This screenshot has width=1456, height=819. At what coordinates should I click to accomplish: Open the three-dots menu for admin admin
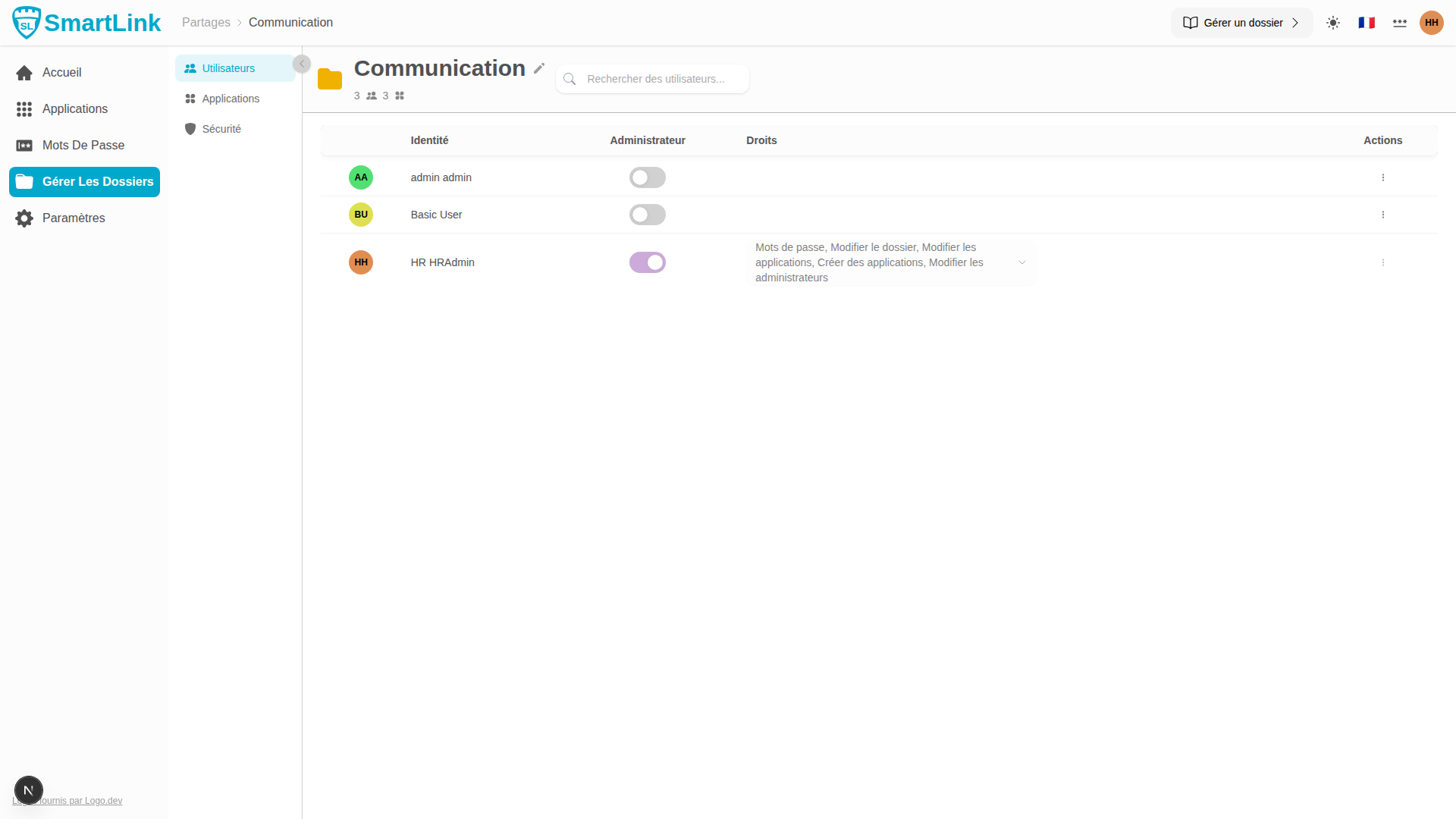(x=1383, y=177)
